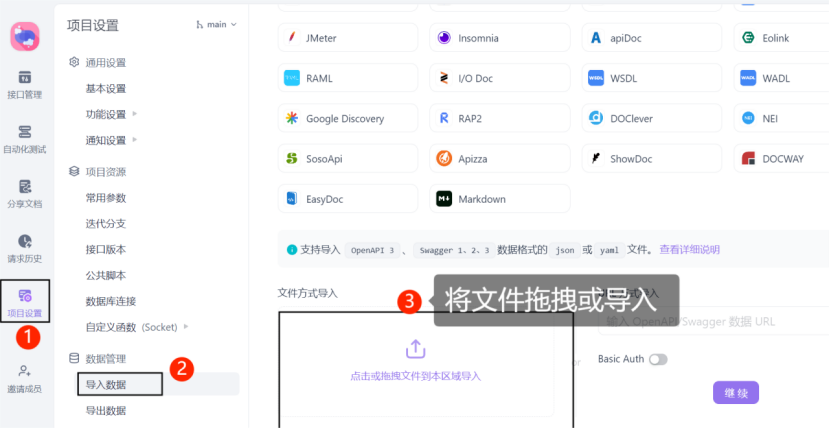Open 自动化测试 in the sidebar
This screenshot has height=428, width=830.
(x=24, y=139)
